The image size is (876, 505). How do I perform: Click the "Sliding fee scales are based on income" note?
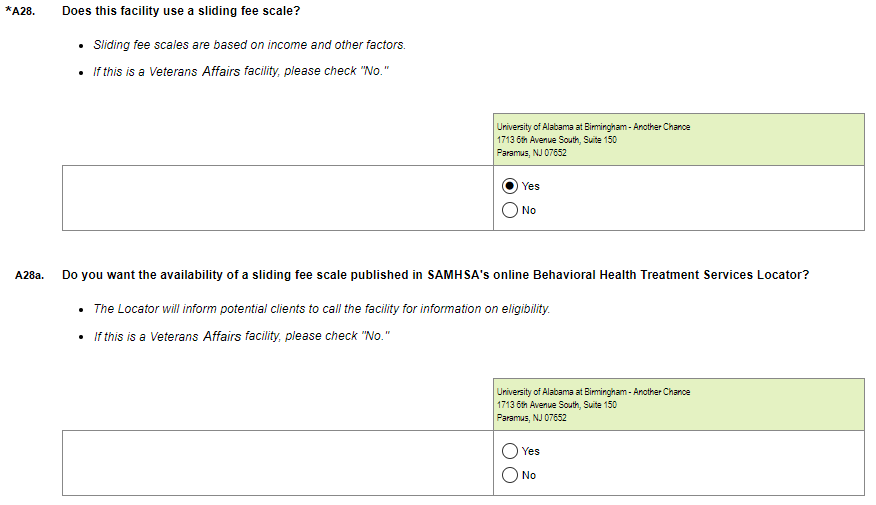click(249, 45)
